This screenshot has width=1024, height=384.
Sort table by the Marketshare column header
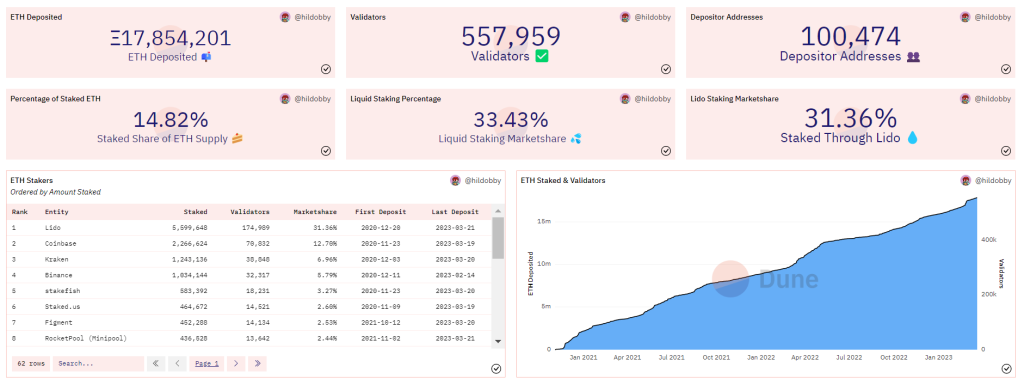tap(315, 212)
